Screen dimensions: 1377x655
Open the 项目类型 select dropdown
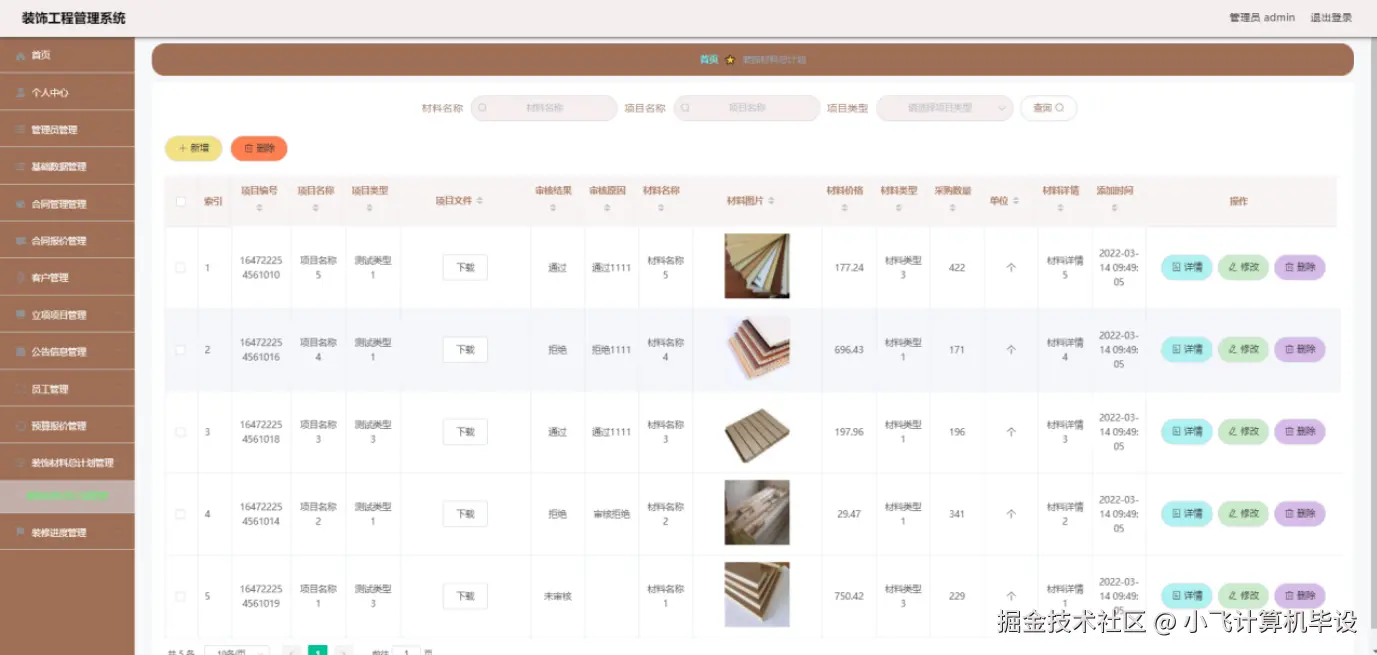pos(945,108)
